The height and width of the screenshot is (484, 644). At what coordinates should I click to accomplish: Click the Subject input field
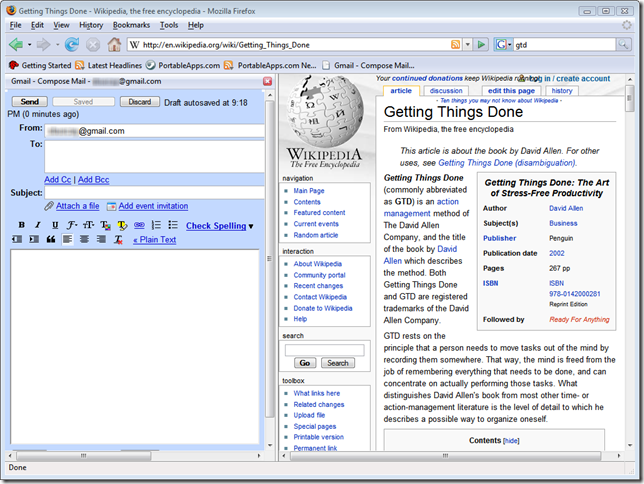154,193
